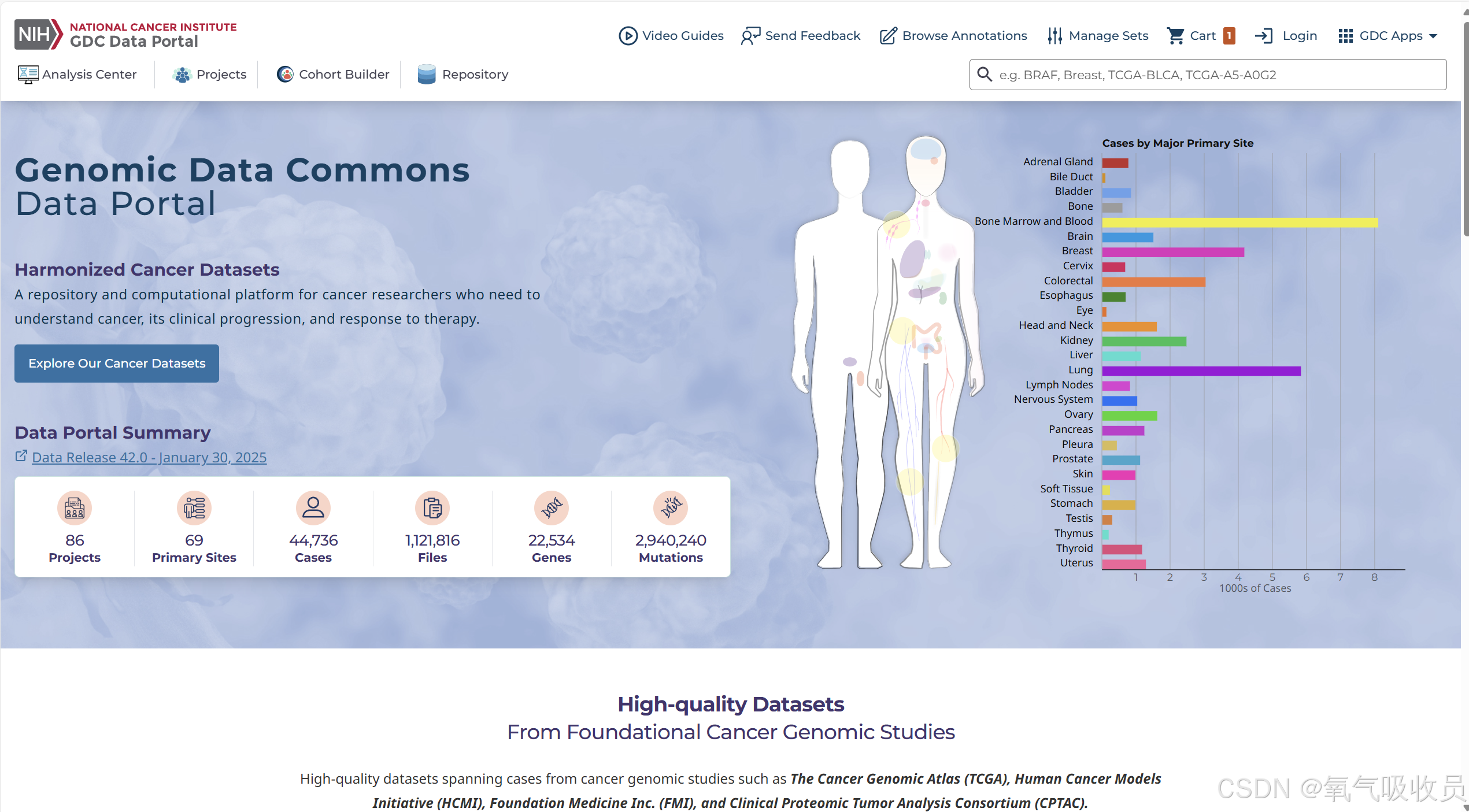Click the Login arrow icon
The height and width of the screenshot is (812, 1469).
click(x=1264, y=36)
